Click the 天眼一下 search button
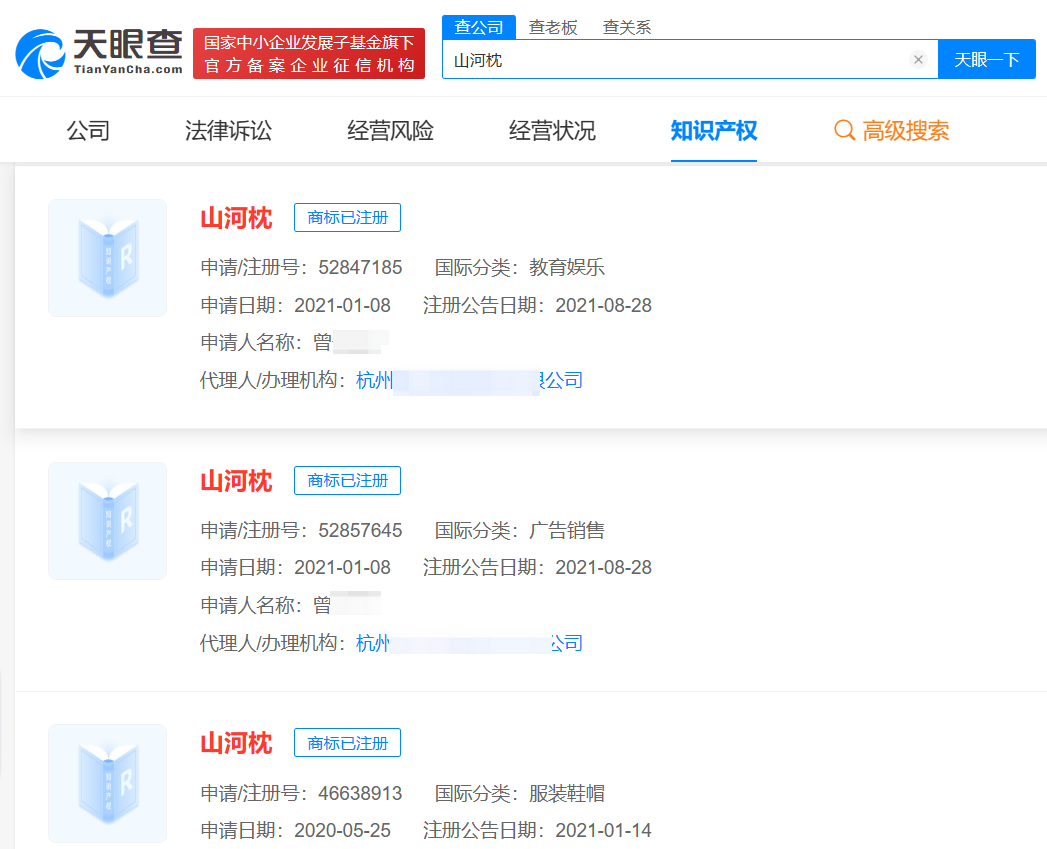The height and width of the screenshot is (849, 1047). [986, 59]
